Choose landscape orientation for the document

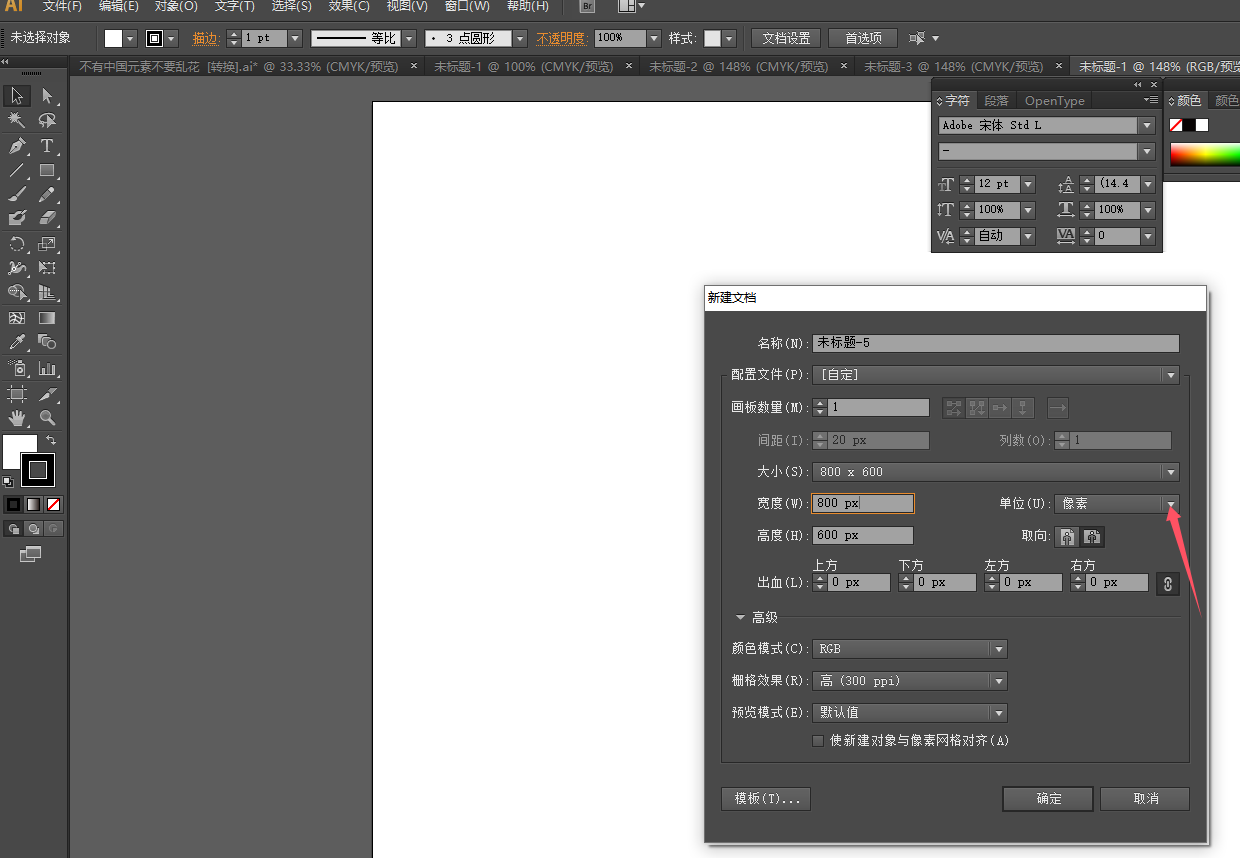(x=1092, y=537)
